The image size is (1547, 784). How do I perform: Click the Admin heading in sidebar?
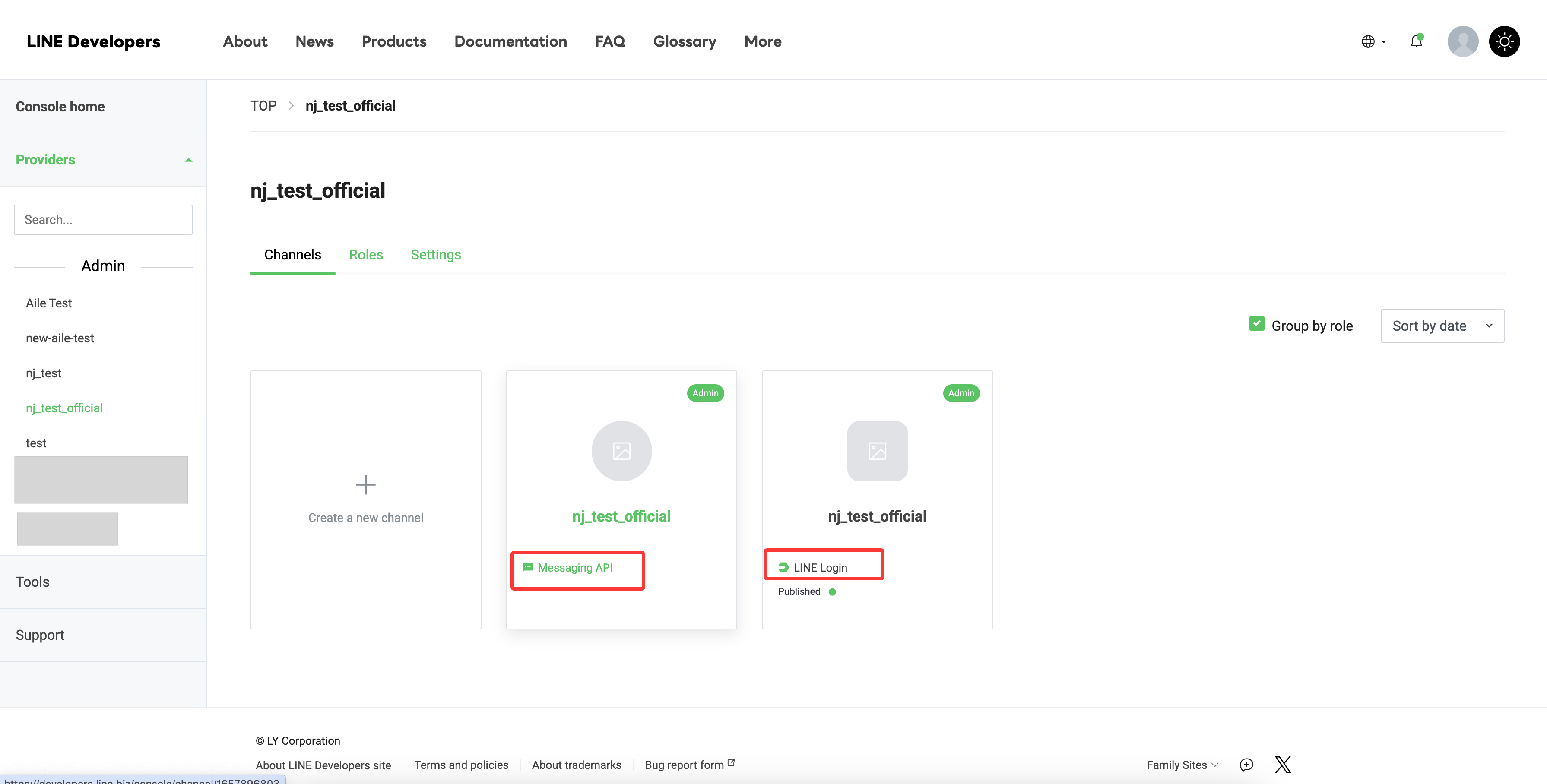[103, 266]
